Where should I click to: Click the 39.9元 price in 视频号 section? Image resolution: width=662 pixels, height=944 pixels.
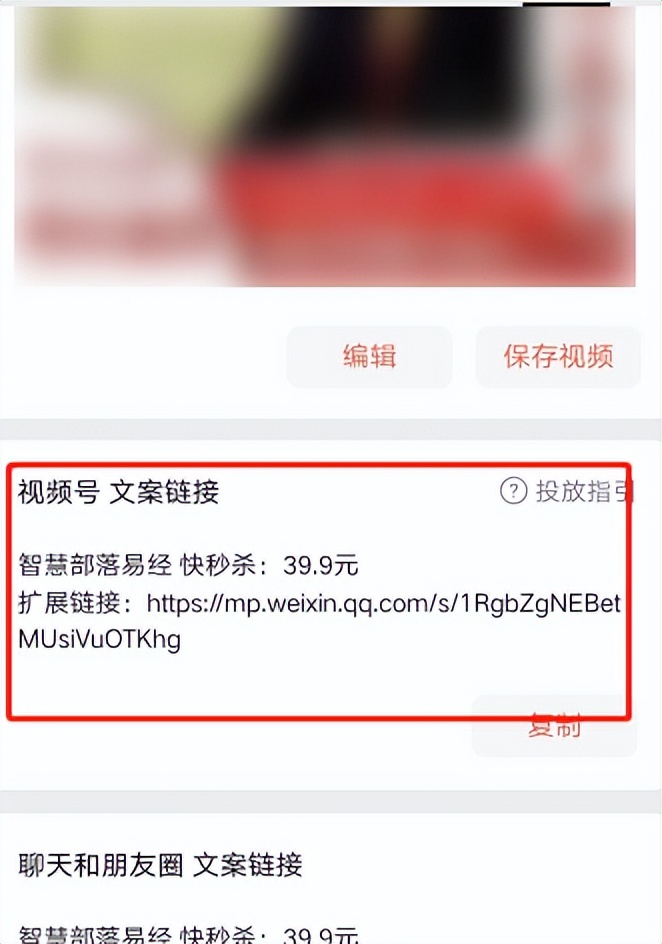[321, 565]
